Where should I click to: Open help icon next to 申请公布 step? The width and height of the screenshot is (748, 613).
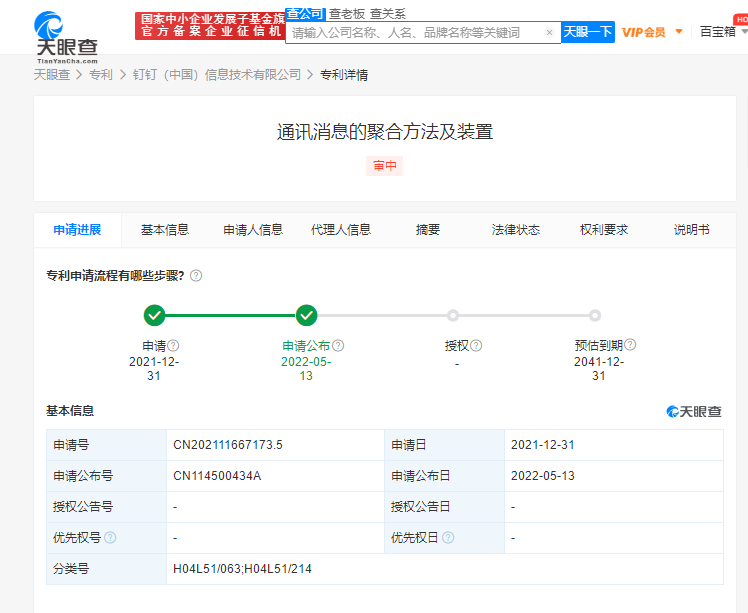(338, 345)
